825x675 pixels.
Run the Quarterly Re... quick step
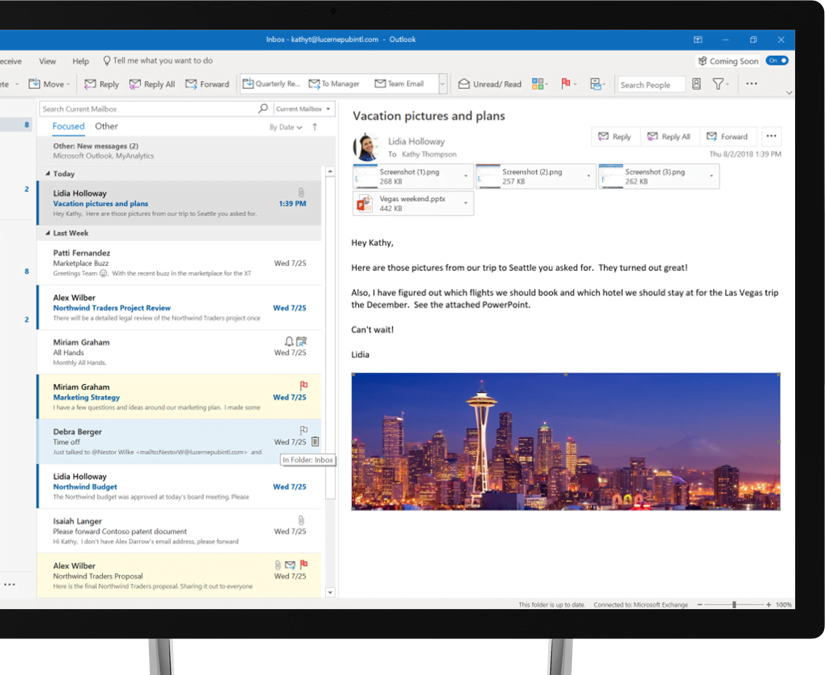click(x=271, y=84)
